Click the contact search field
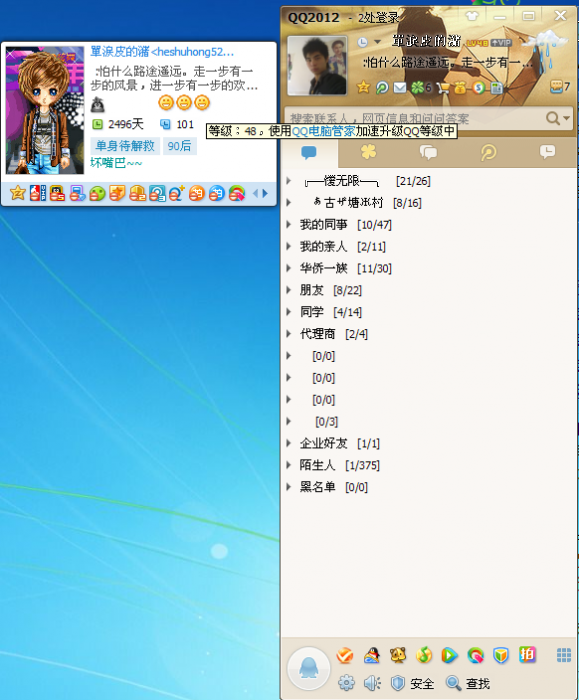The width and height of the screenshot is (579, 700). [414, 118]
